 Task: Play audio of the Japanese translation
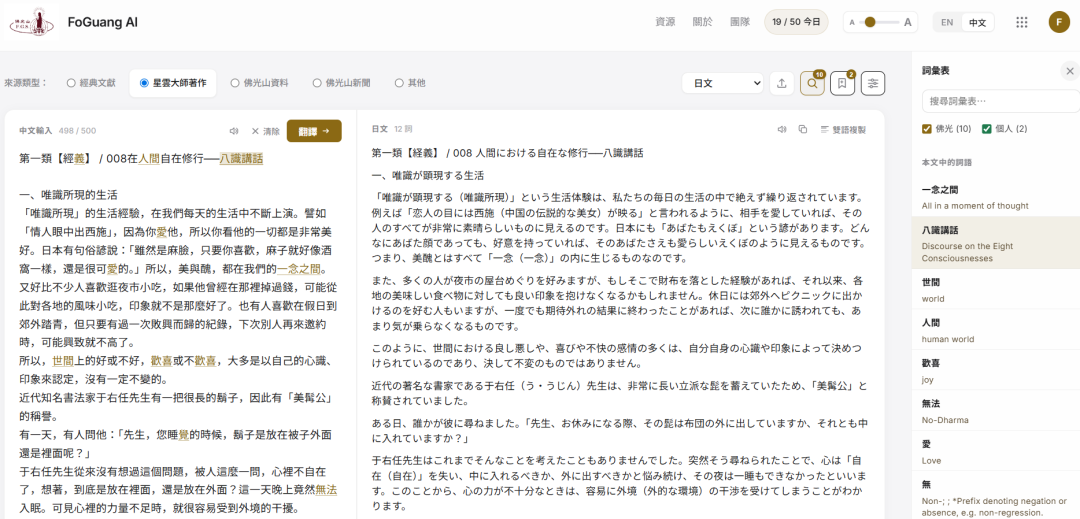782,129
